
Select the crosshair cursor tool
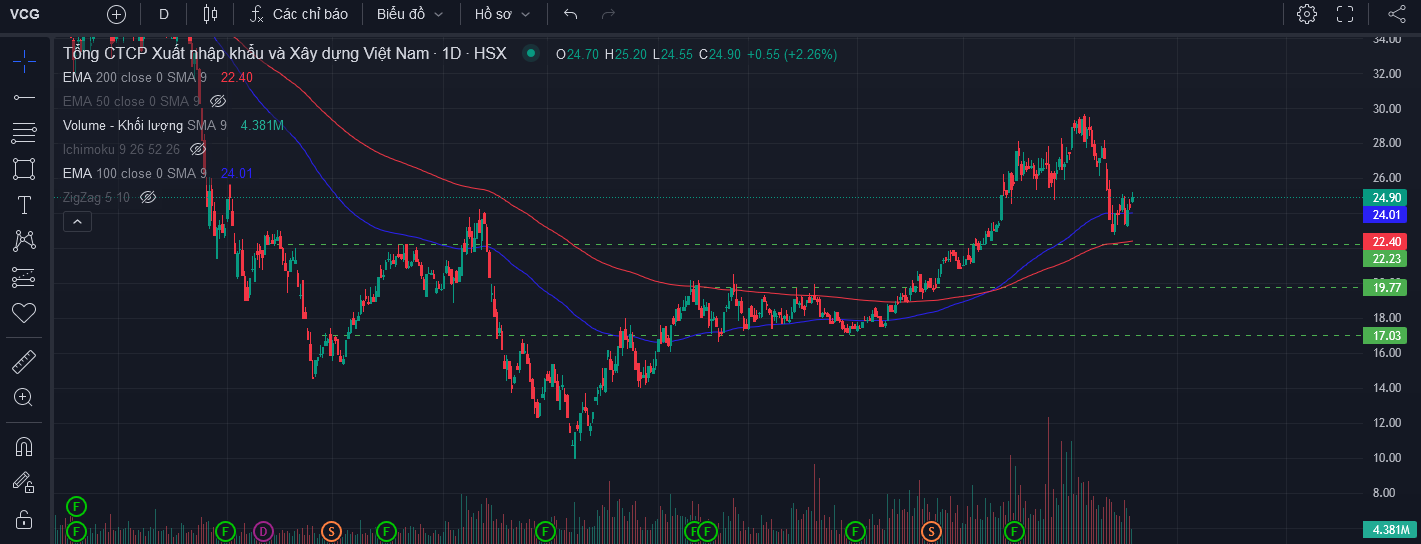24,61
